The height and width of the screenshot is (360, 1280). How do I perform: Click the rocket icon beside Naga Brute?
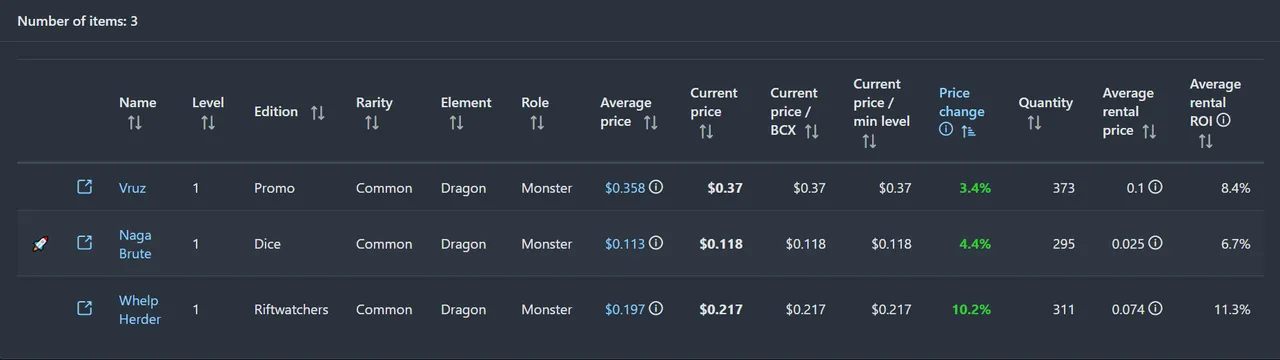tap(40, 243)
